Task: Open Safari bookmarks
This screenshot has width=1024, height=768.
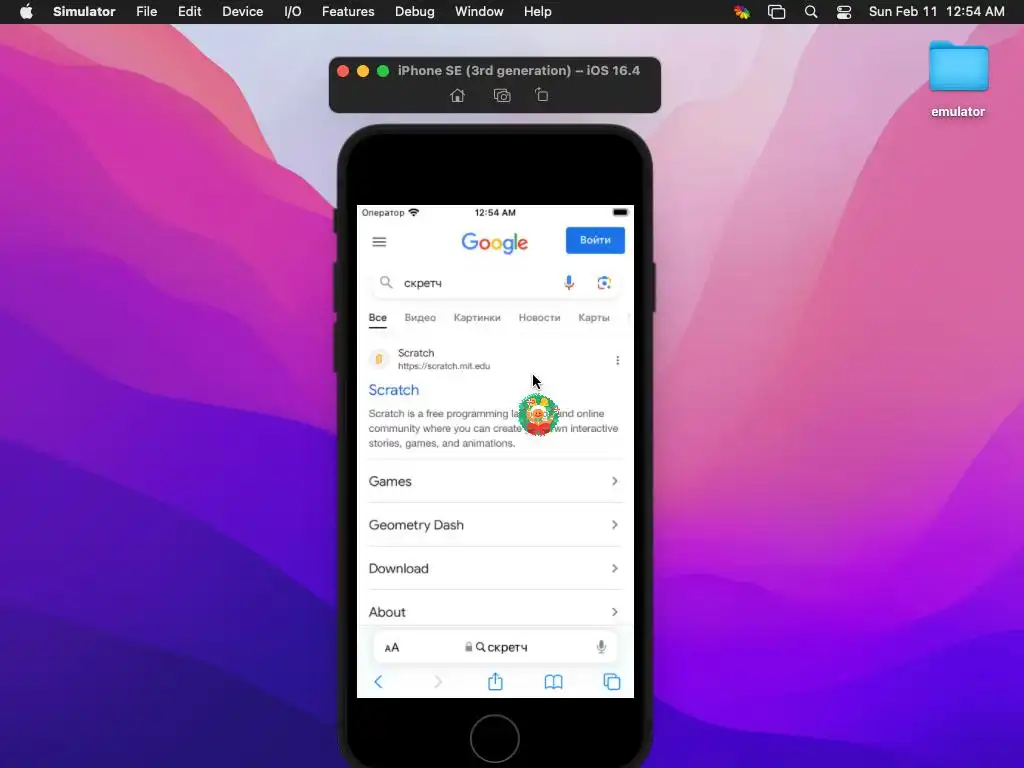Action: point(553,682)
